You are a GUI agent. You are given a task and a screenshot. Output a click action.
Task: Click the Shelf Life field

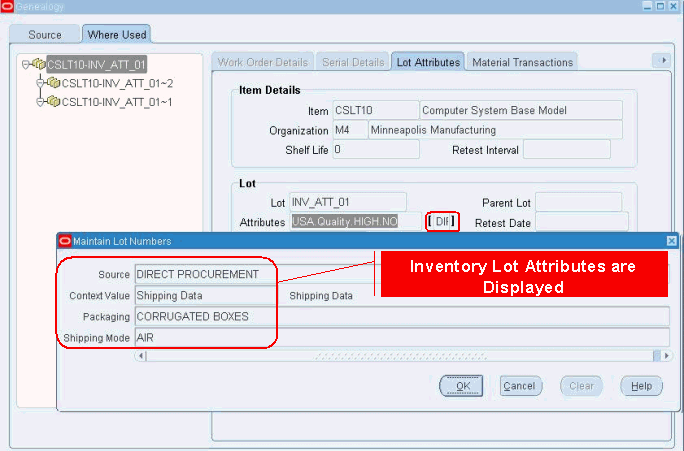(376, 149)
